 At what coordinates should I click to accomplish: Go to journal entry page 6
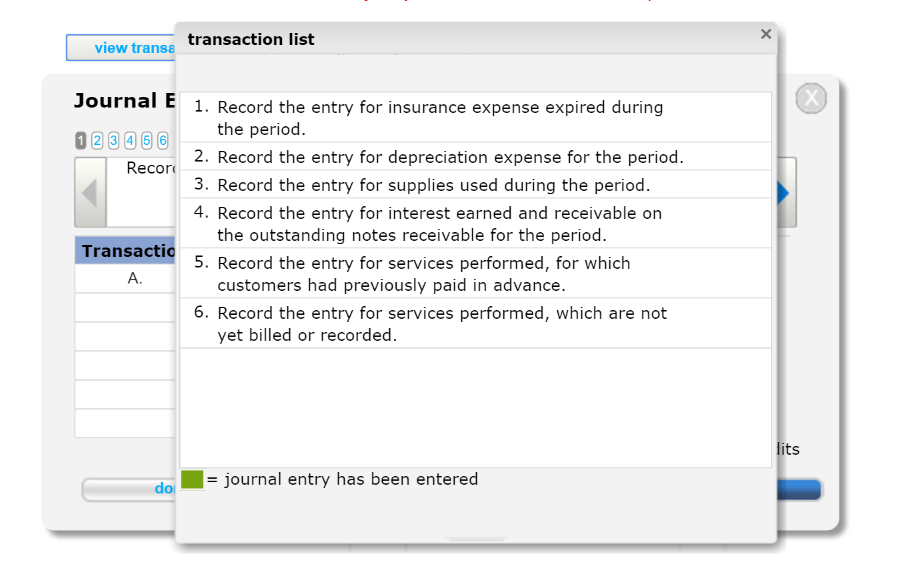pos(163,140)
